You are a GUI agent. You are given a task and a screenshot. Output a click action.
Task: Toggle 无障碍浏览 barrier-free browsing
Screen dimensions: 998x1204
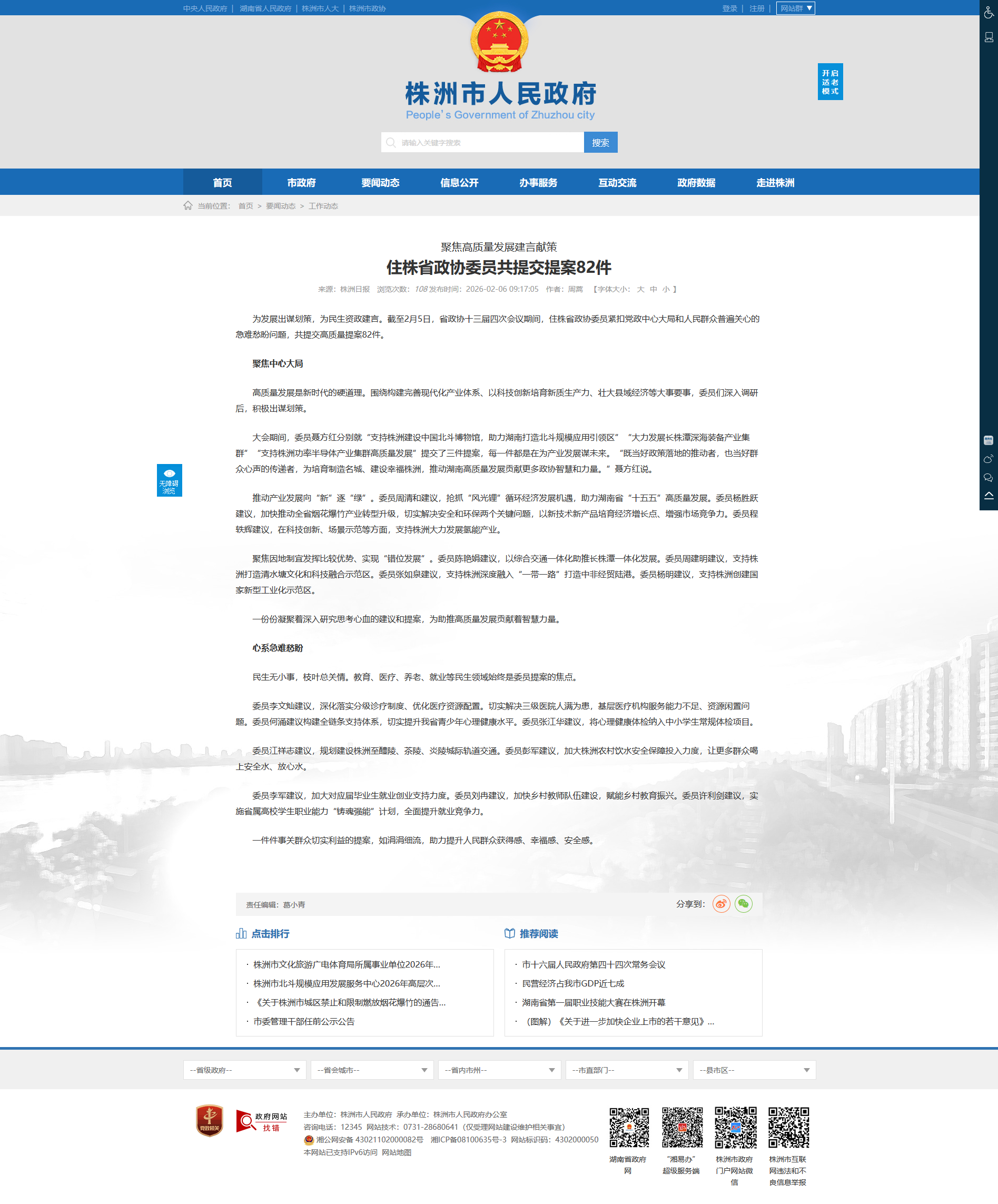[x=169, y=480]
